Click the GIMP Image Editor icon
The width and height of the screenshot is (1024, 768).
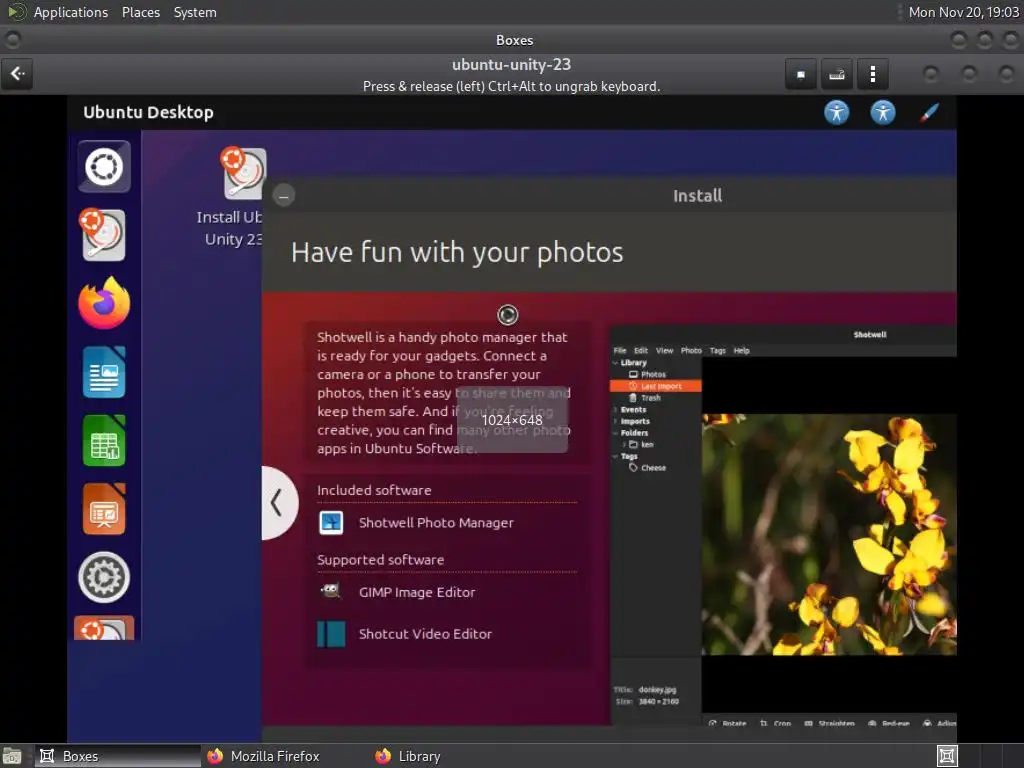(x=331, y=592)
